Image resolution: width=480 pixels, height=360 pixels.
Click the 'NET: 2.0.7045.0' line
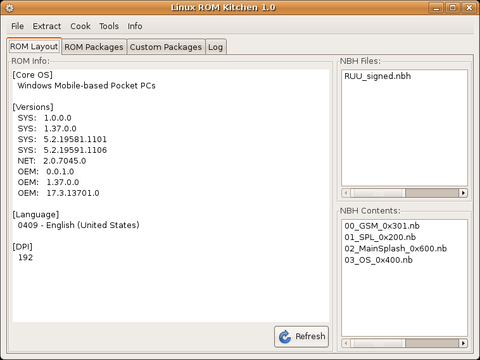point(52,161)
